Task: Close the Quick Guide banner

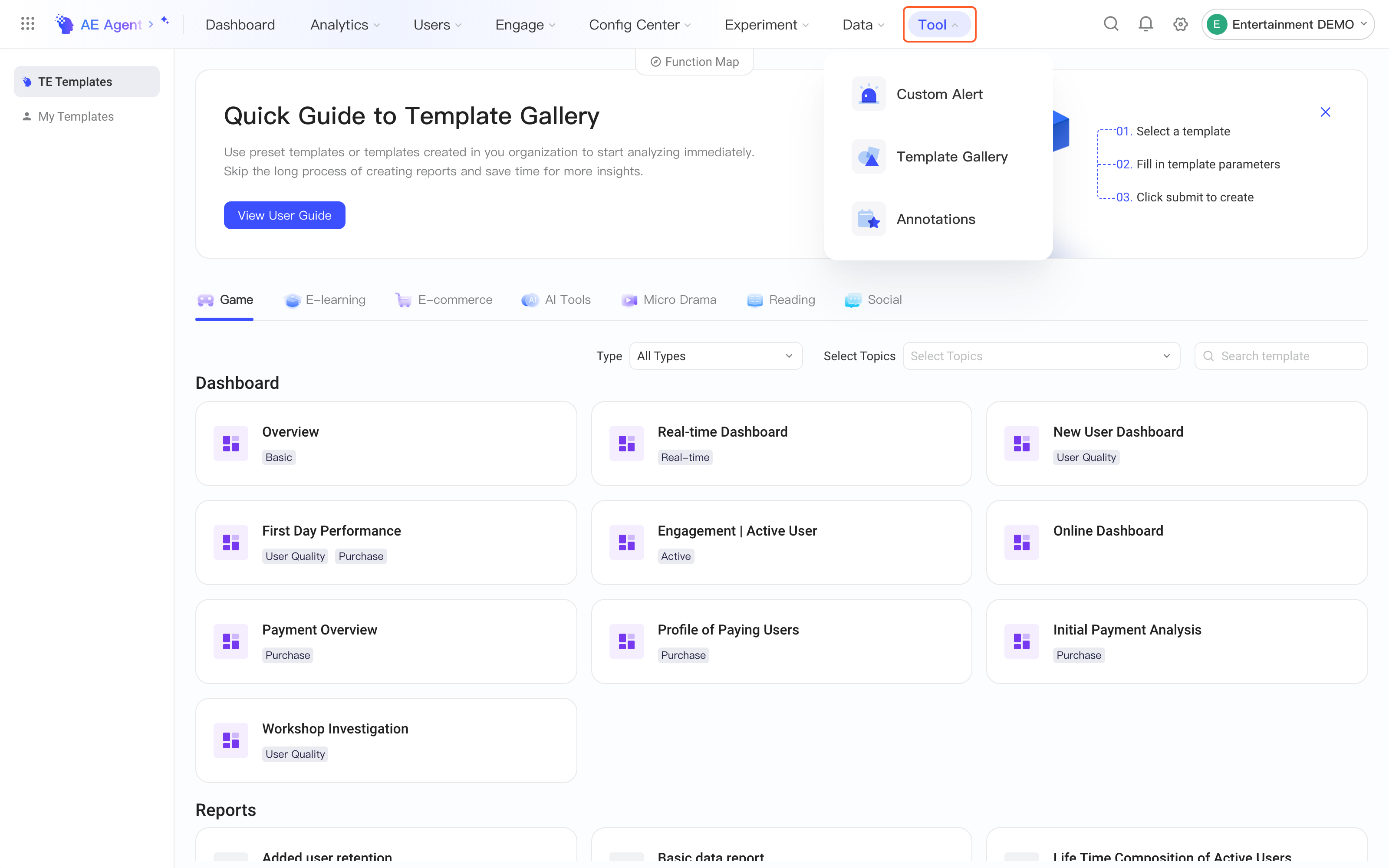Action: (x=1325, y=112)
